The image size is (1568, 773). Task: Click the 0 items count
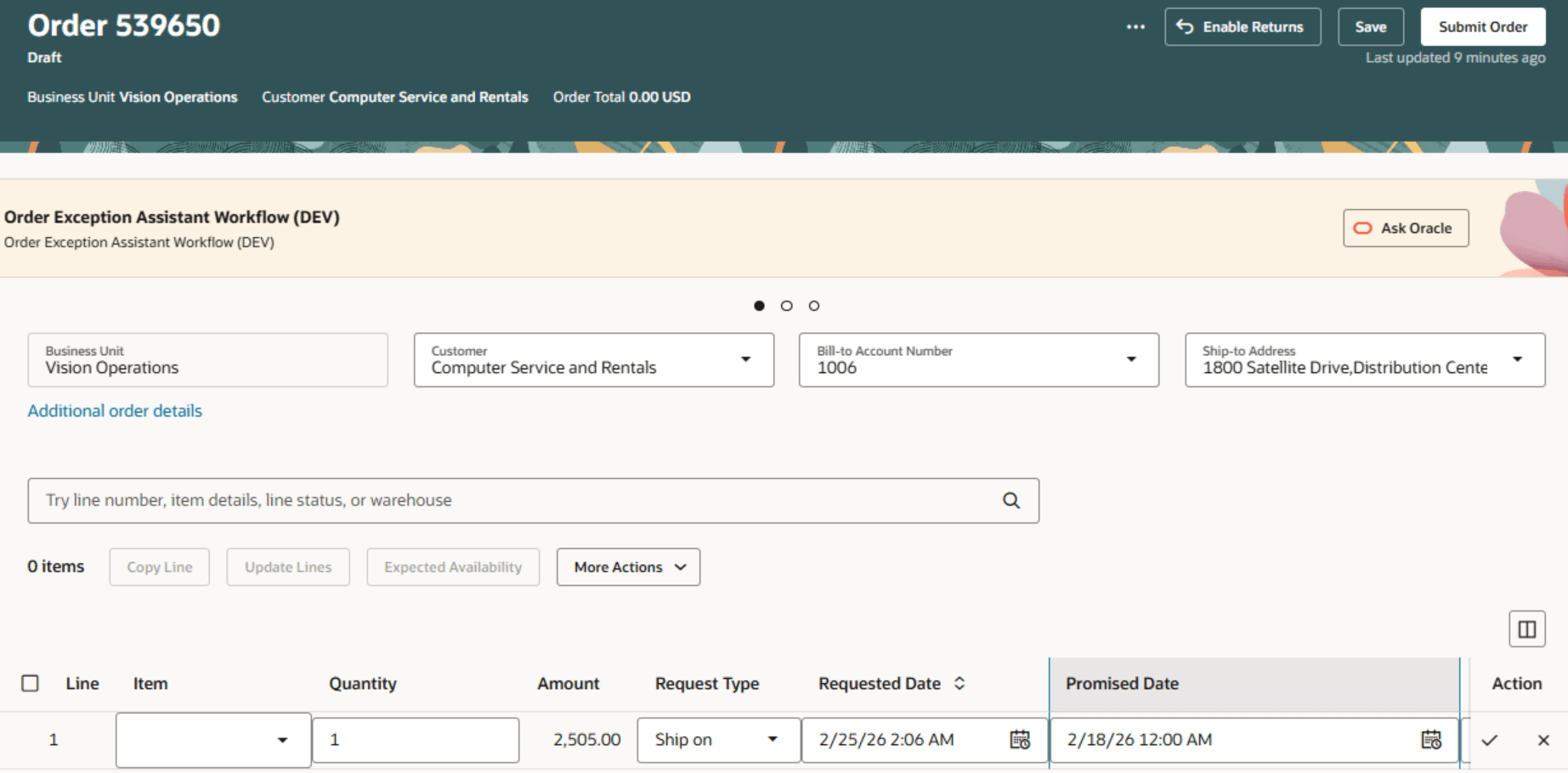pos(56,567)
